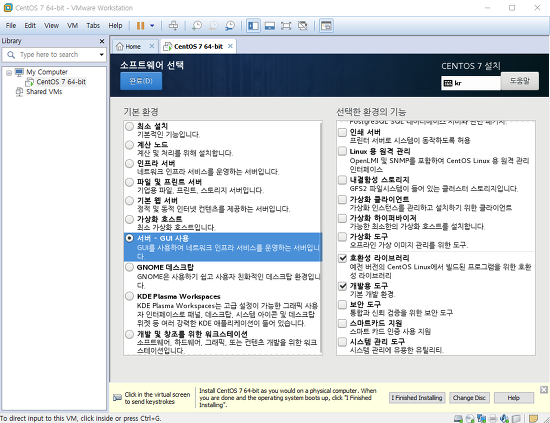Select 파일 및 프린트 서버 radio button

(129, 182)
